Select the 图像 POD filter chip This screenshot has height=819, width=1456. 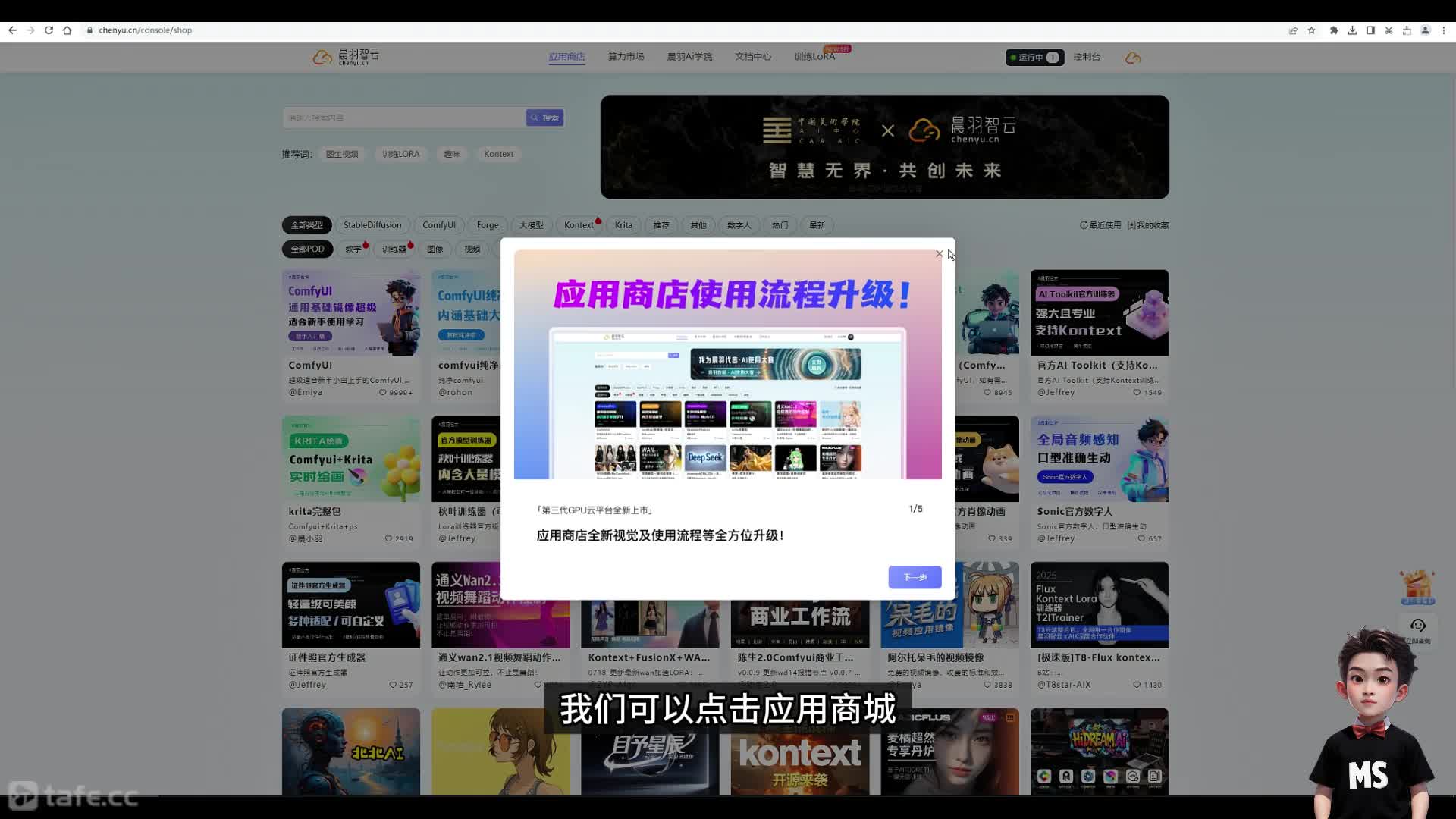(435, 249)
